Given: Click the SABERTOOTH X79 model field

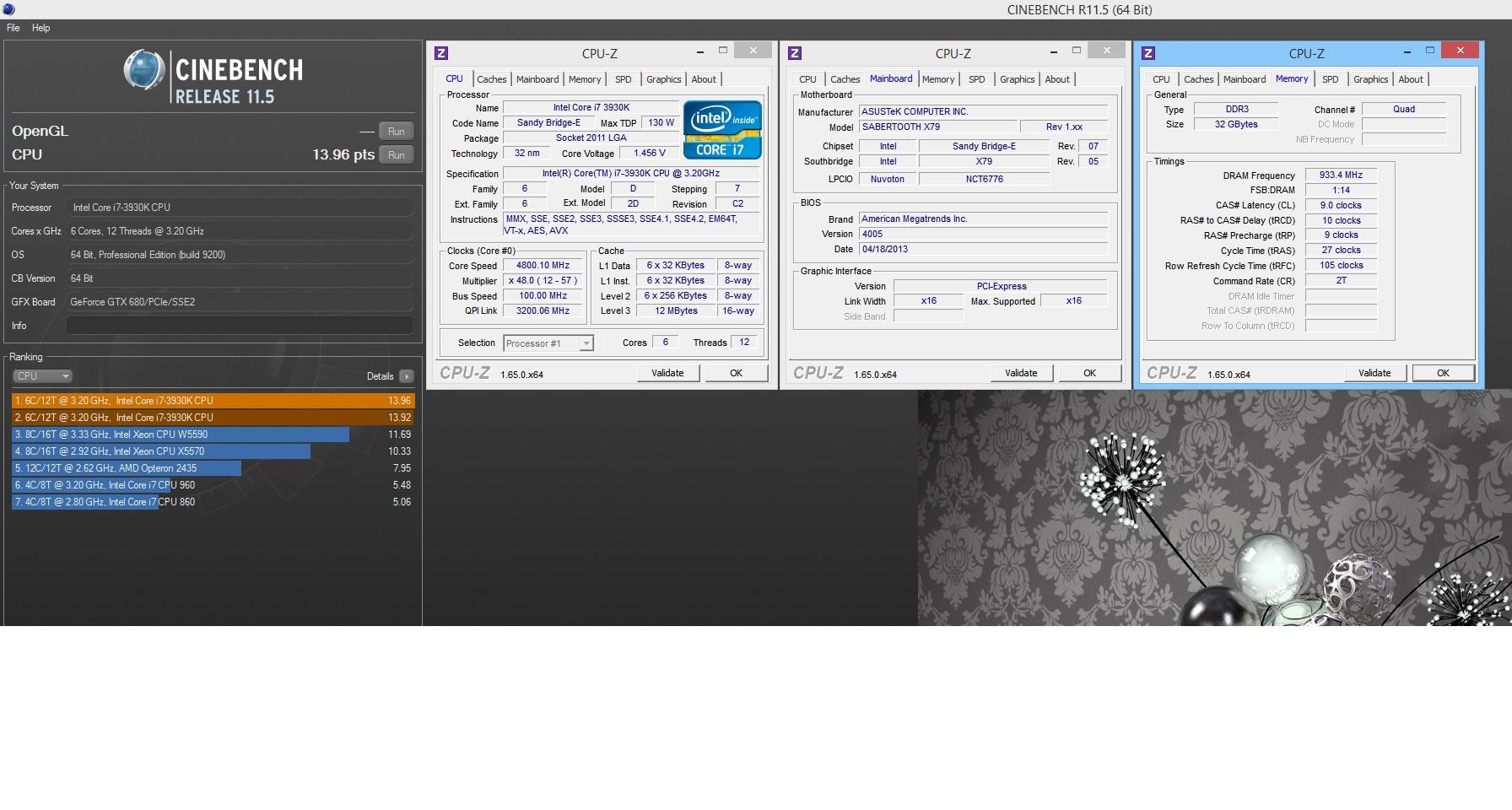Looking at the screenshot, I should (937, 127).
